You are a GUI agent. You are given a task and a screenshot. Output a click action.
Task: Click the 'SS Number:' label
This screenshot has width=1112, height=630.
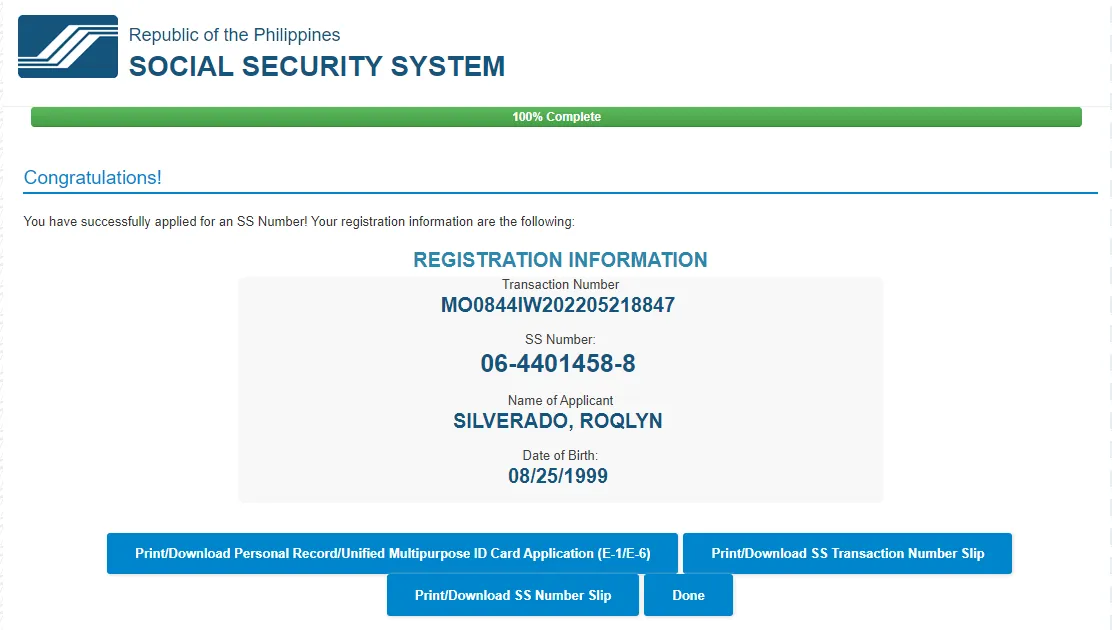(x=560, y=340)
